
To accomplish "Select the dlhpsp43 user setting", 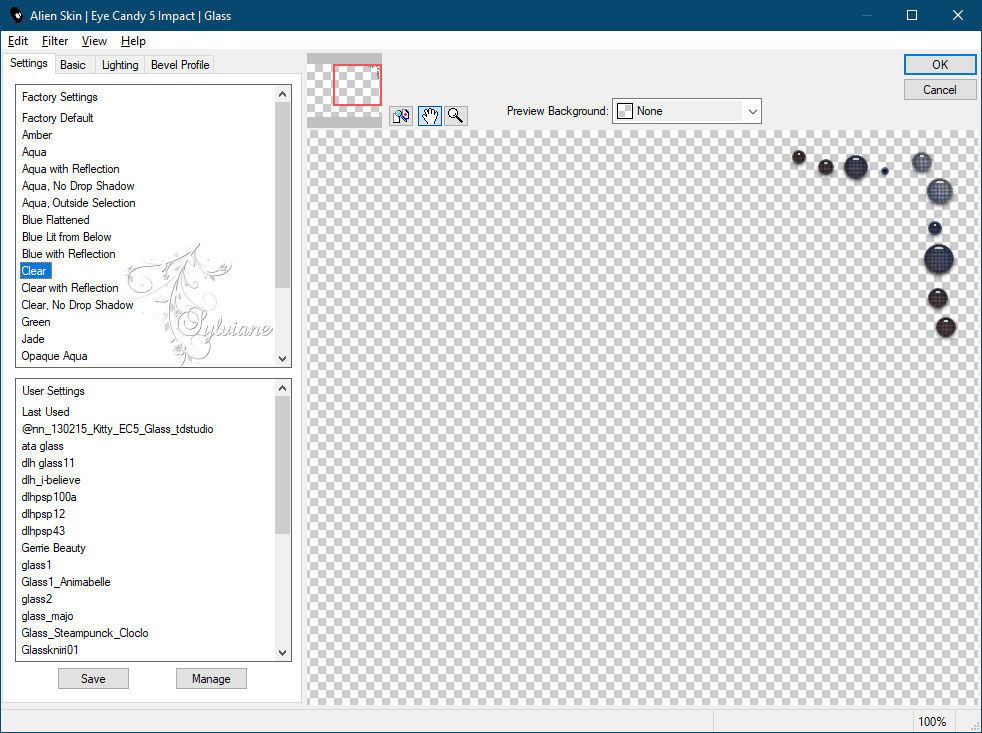I will point(43,530).
